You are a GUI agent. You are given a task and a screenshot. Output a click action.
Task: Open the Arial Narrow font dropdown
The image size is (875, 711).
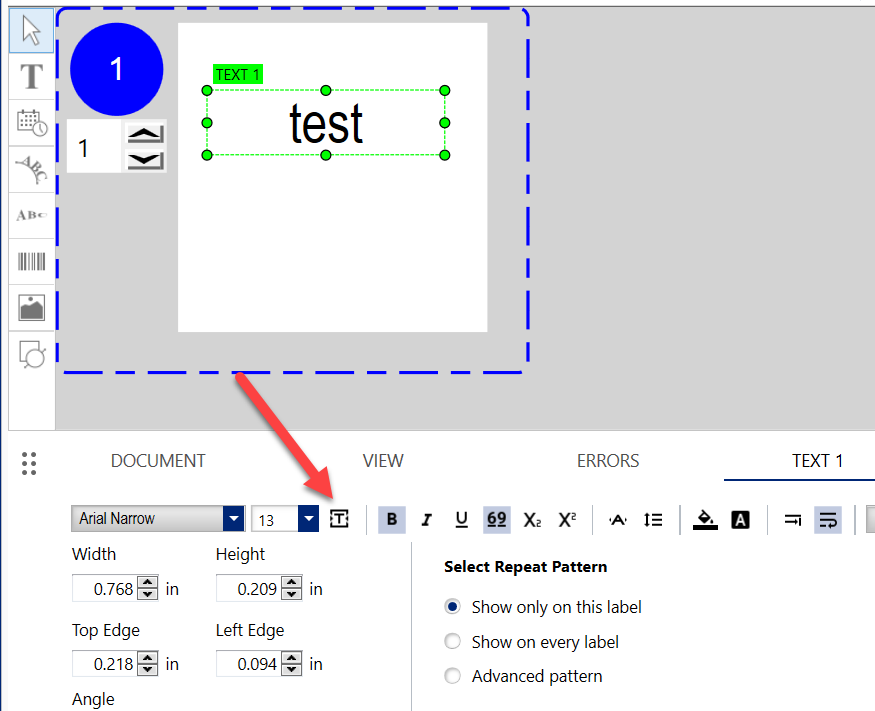233,519
